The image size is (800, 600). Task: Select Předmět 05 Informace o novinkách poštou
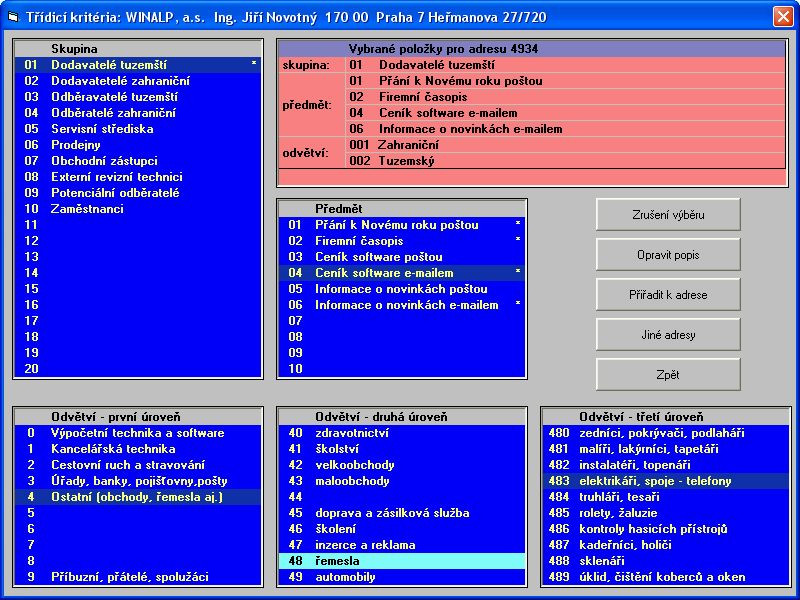click(402, 289)
